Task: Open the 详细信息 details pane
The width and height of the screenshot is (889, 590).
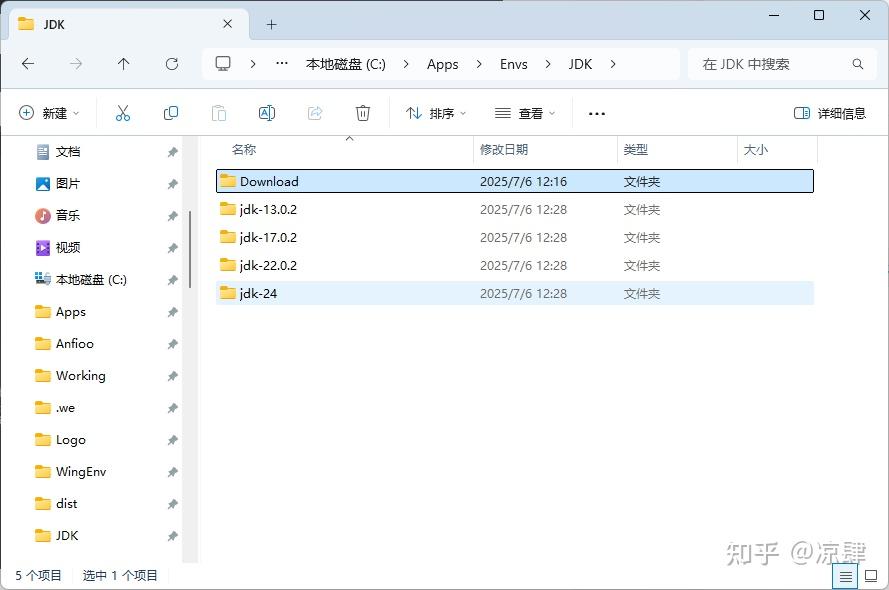Action: [831, 112]
